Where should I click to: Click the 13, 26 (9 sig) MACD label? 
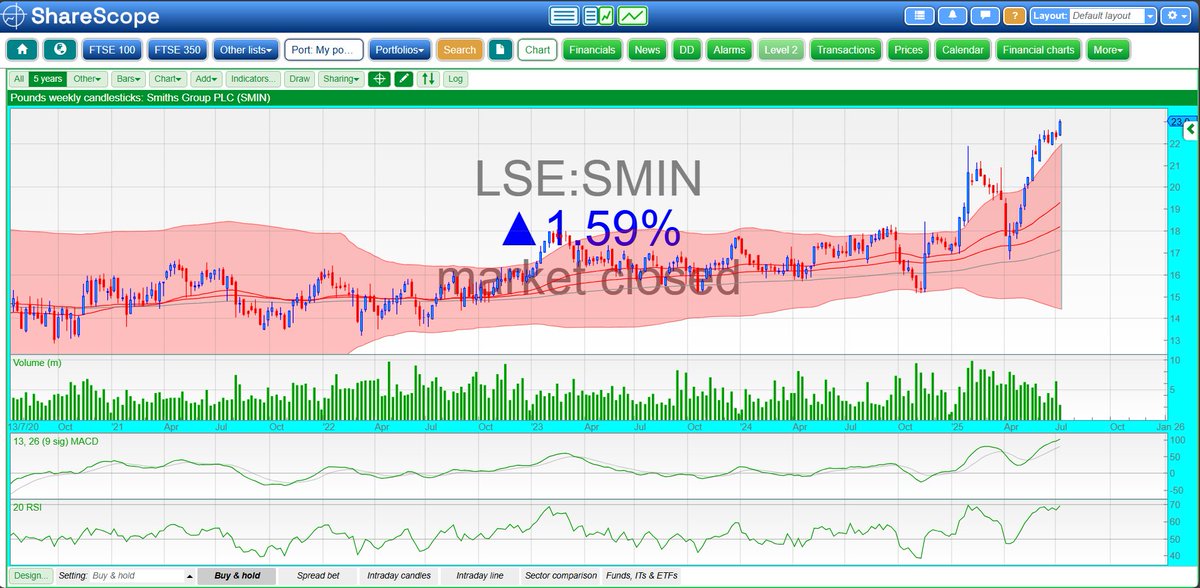pyautogui.click(x=56, y=443)
